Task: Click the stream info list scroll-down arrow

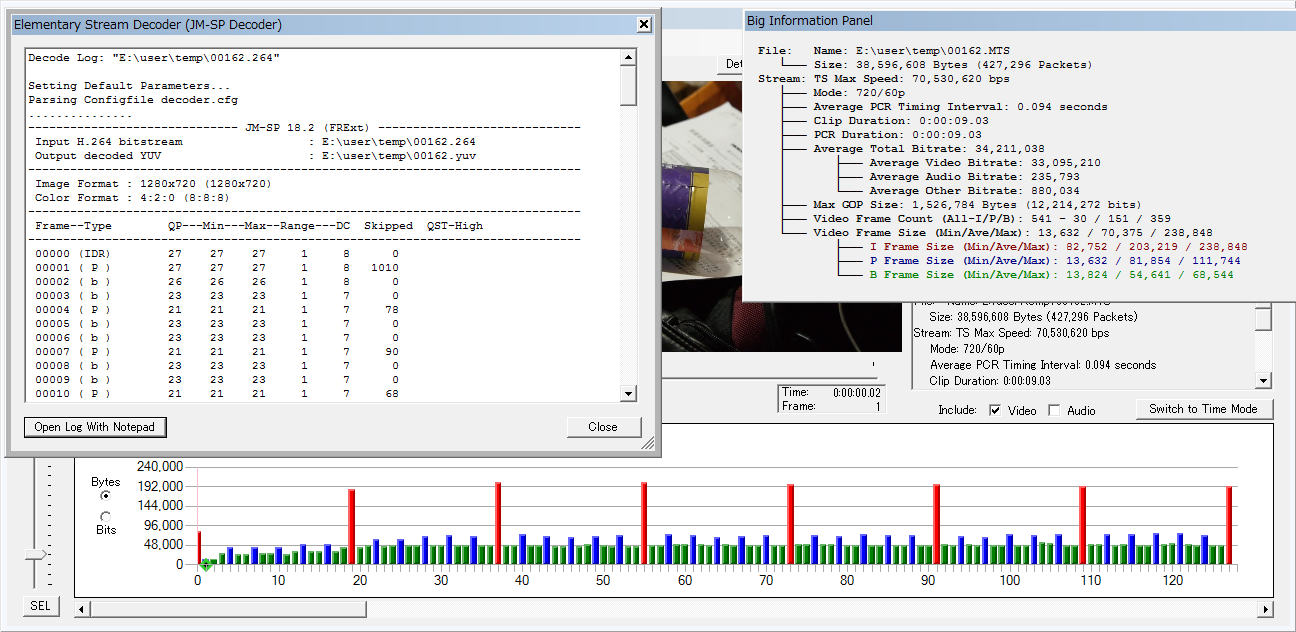Action: [1263, 381]
